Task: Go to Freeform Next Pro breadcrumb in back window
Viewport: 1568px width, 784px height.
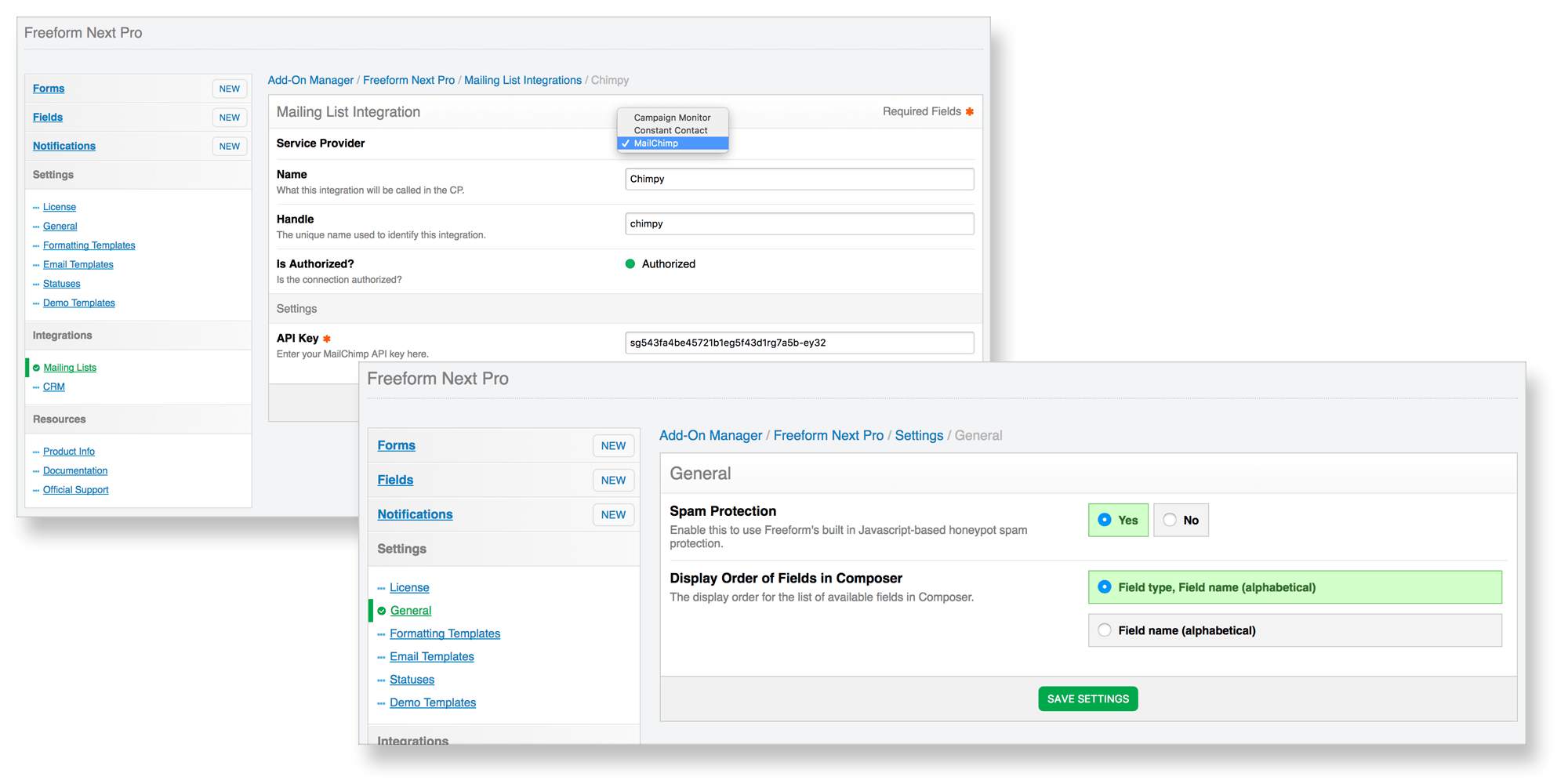Action: (408, 80)
